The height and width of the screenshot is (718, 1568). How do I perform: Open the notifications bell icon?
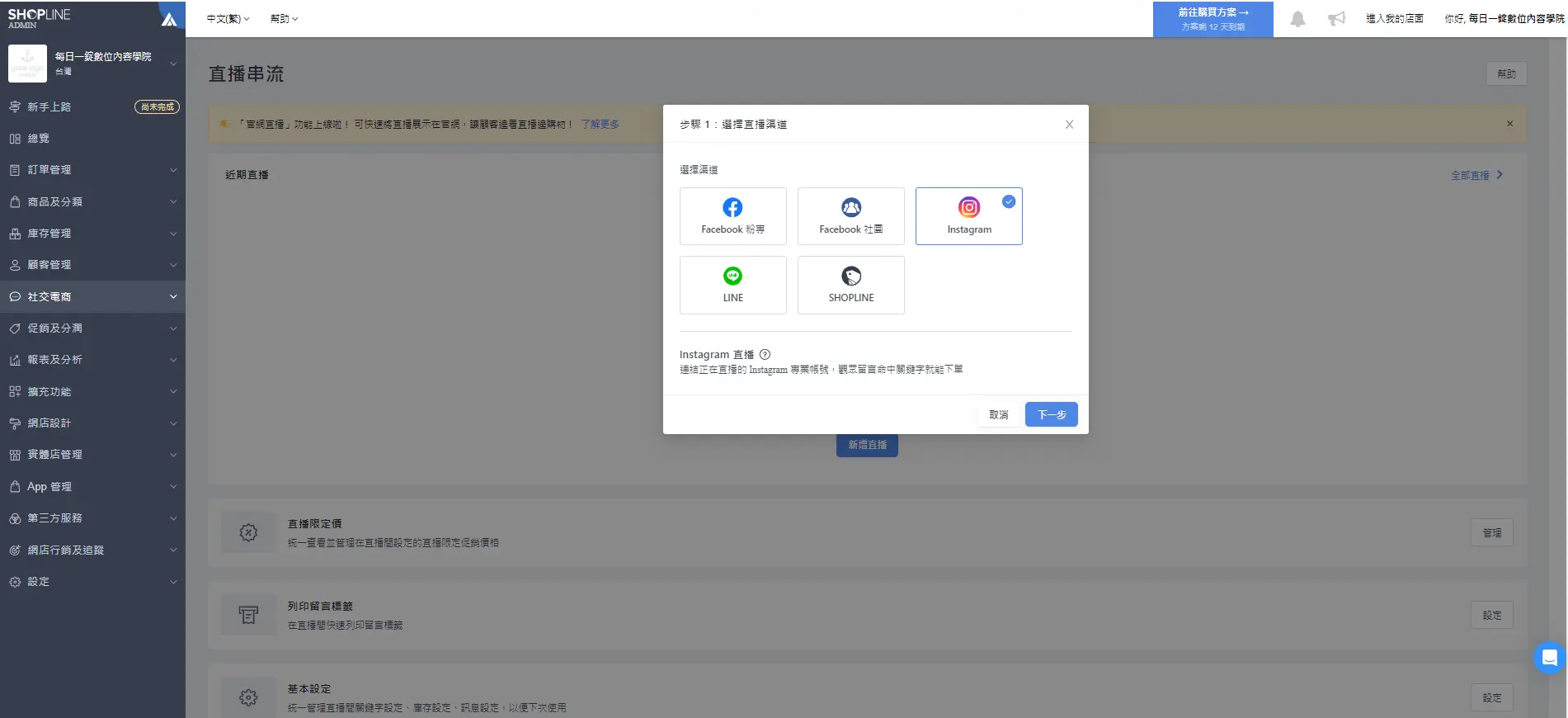point(1297,19)
